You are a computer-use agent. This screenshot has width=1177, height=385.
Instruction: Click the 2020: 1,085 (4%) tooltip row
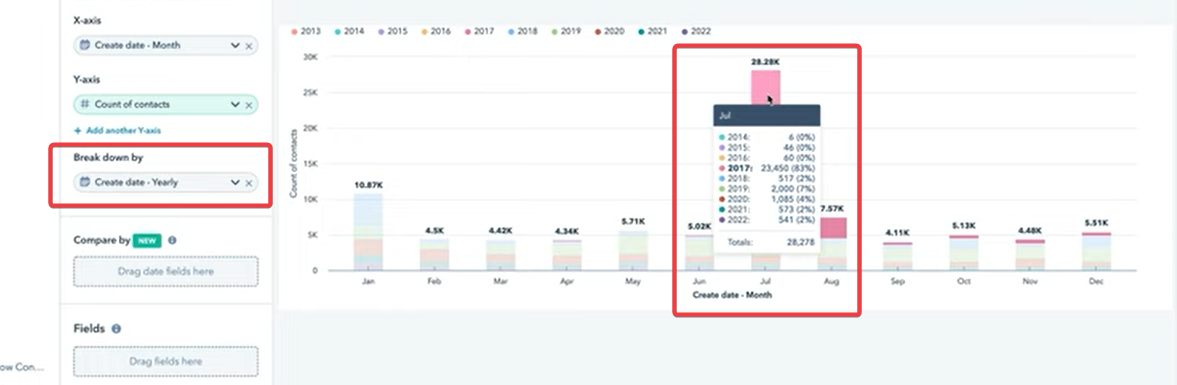767,200
